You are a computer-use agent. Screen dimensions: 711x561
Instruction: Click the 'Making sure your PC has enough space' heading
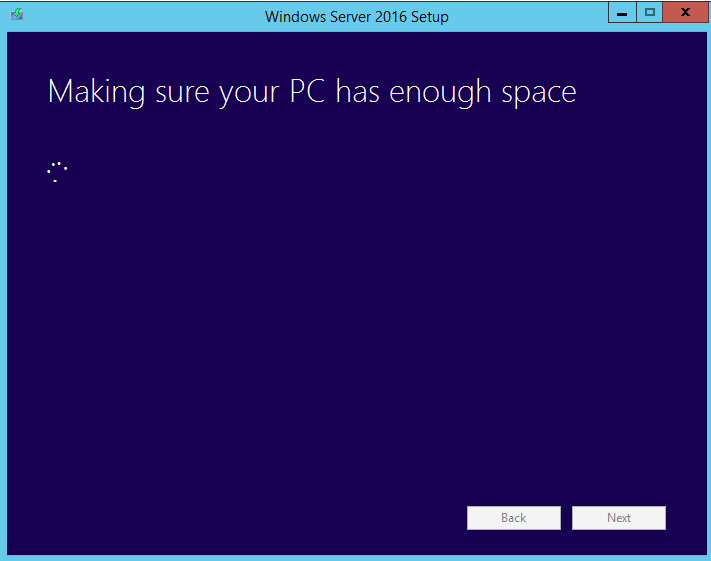[x=312, y=92]
